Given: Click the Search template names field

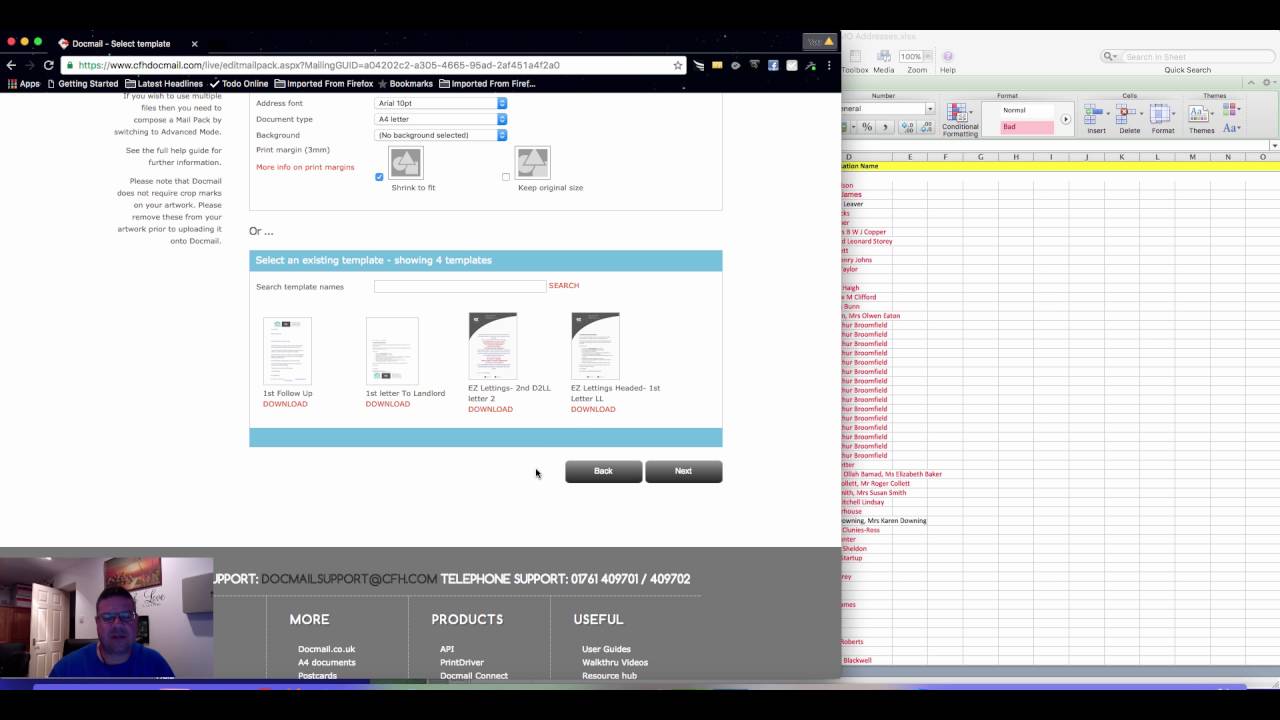Looking at the screenshot, I should [x=460, y=286].
